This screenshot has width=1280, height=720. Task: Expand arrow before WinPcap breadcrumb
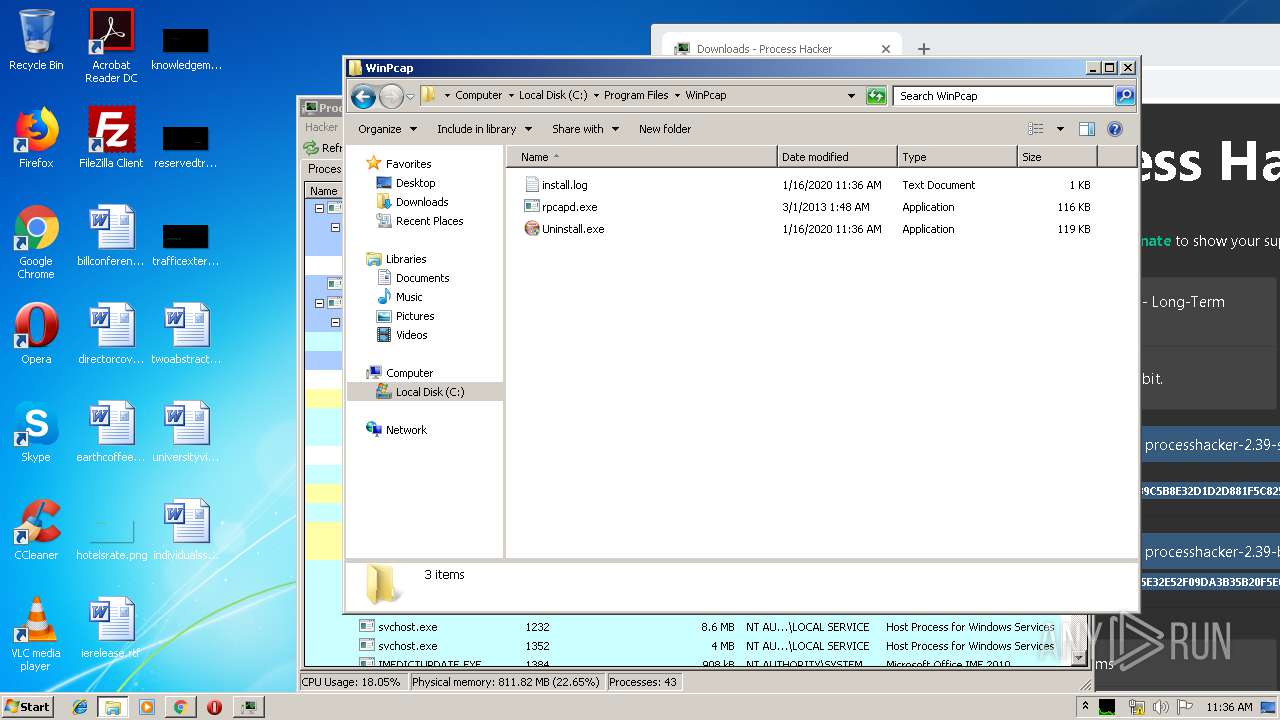677,96
